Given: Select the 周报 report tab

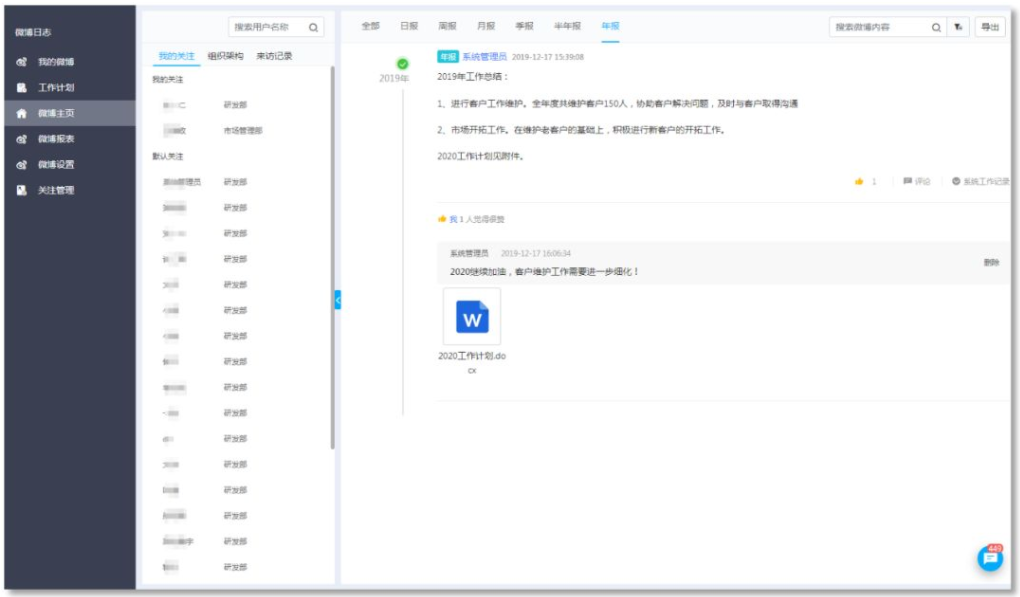Looking at the screenshot, I should point(447,26).
